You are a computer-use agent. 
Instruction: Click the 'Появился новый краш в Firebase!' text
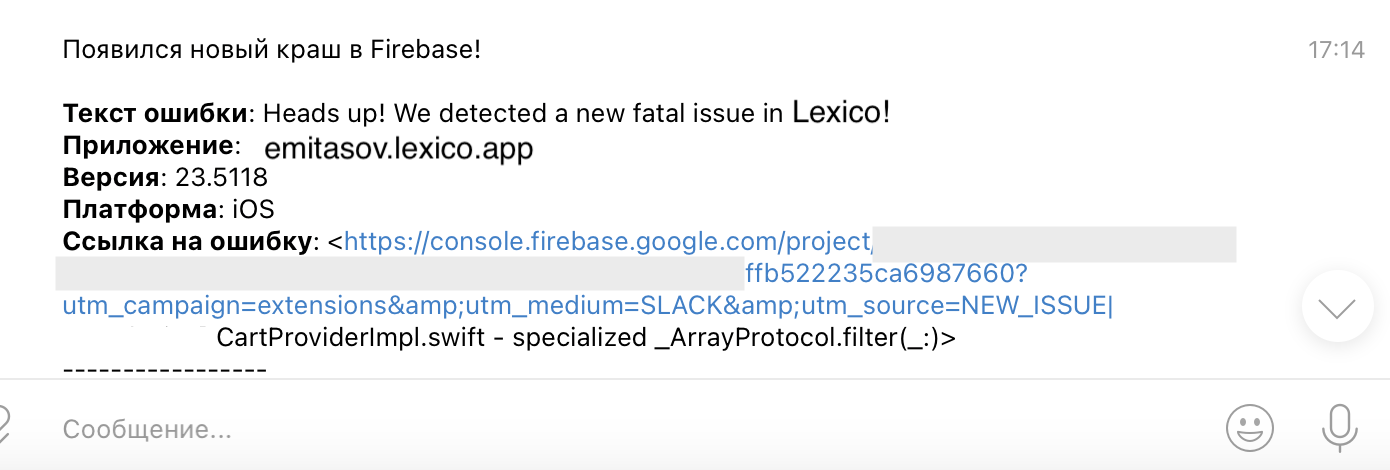272,49
